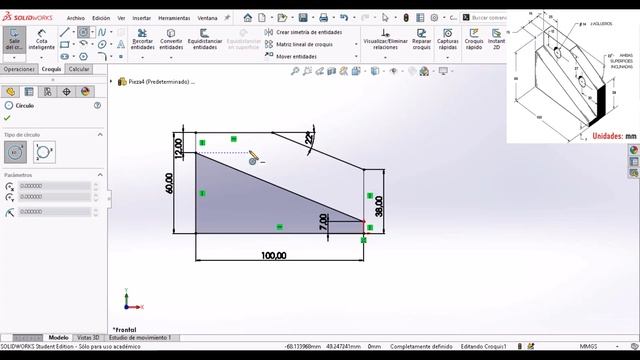Select the Circle sketch tool in ribbon
This screenshot has width=640, height=360.
click(x=83, y=32)
